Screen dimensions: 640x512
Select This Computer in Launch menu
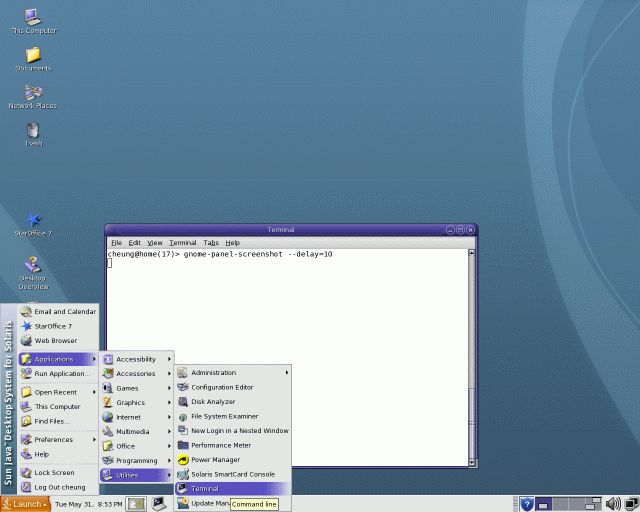coord(58,407)
